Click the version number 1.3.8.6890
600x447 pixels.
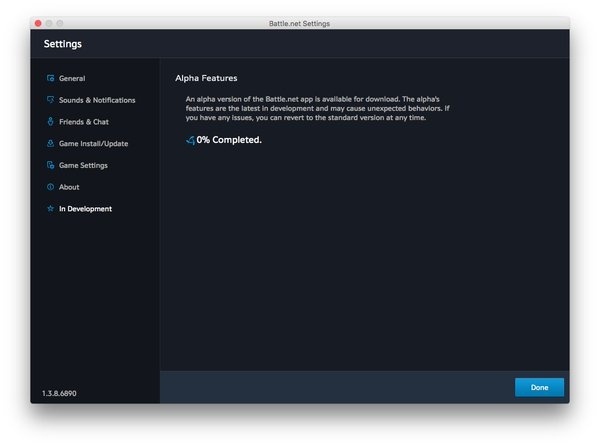[x=59, y=393]
